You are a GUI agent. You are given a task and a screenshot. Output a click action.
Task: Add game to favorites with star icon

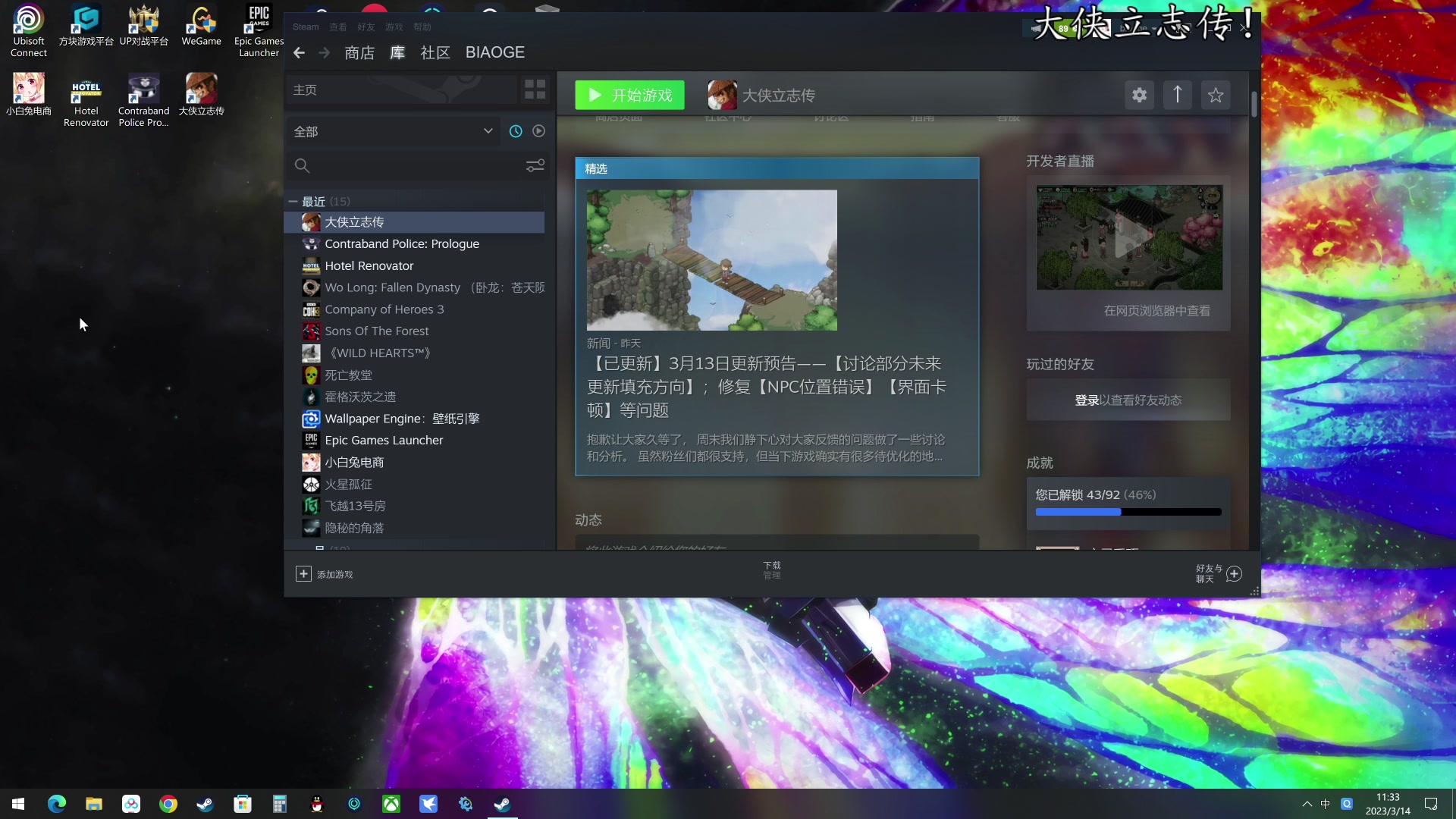point(1216,95)
